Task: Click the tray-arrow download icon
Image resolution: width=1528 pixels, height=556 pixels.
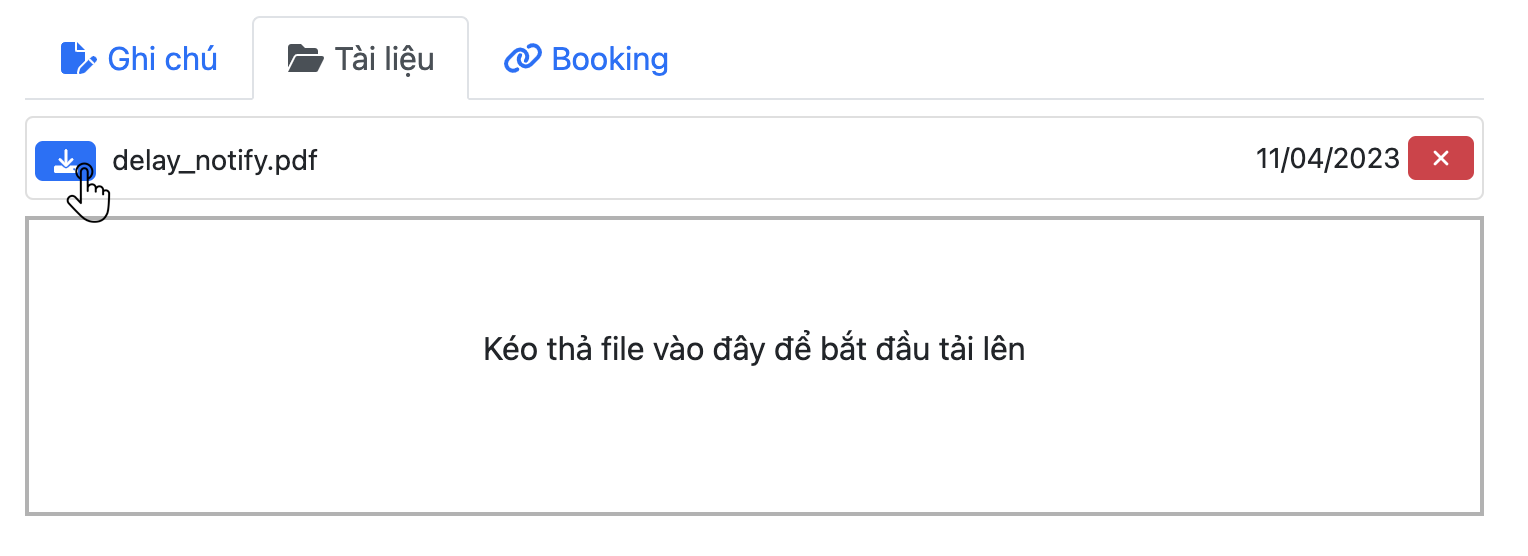Action: pos(65,160)
